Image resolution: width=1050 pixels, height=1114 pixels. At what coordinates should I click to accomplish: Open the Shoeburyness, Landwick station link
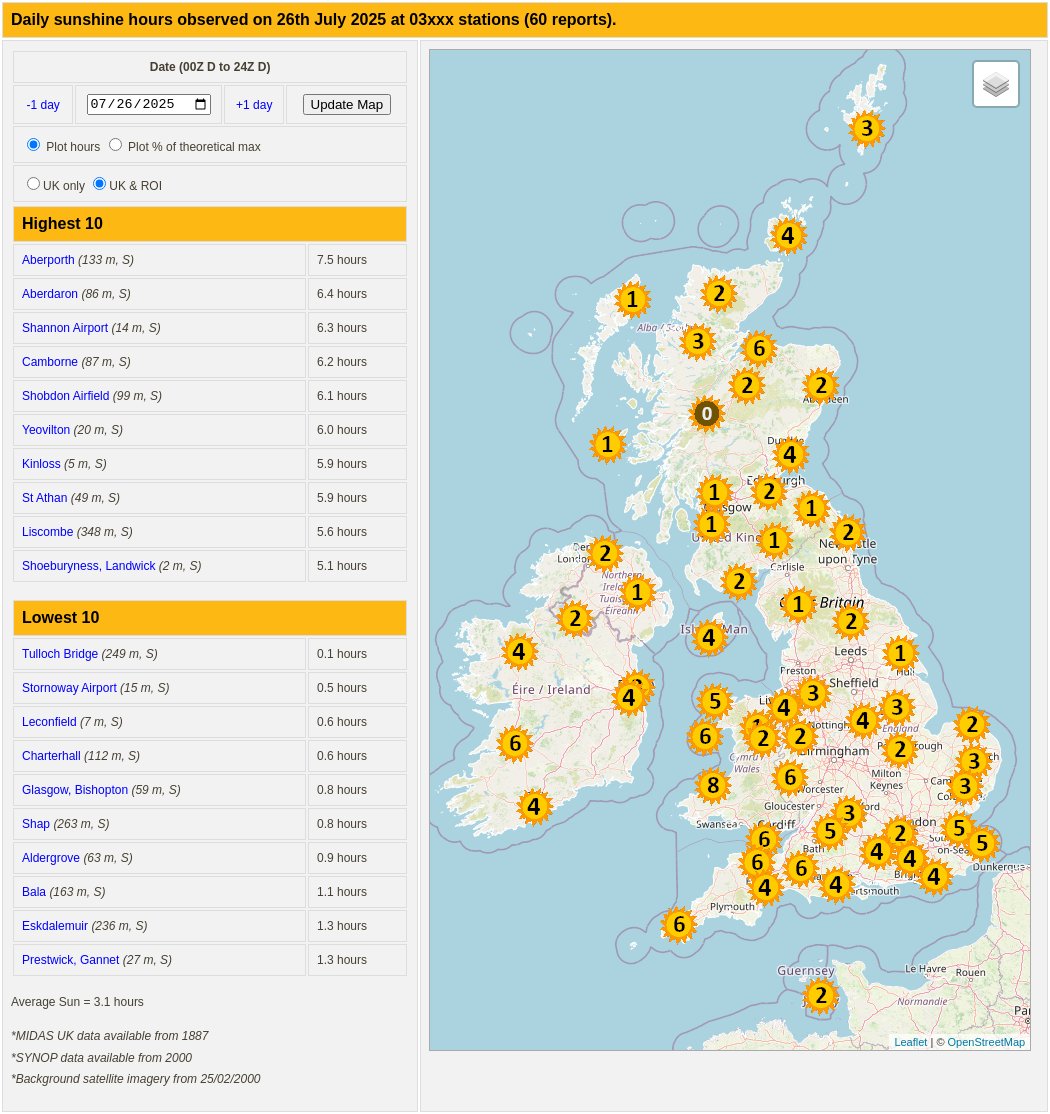(89, 567)
